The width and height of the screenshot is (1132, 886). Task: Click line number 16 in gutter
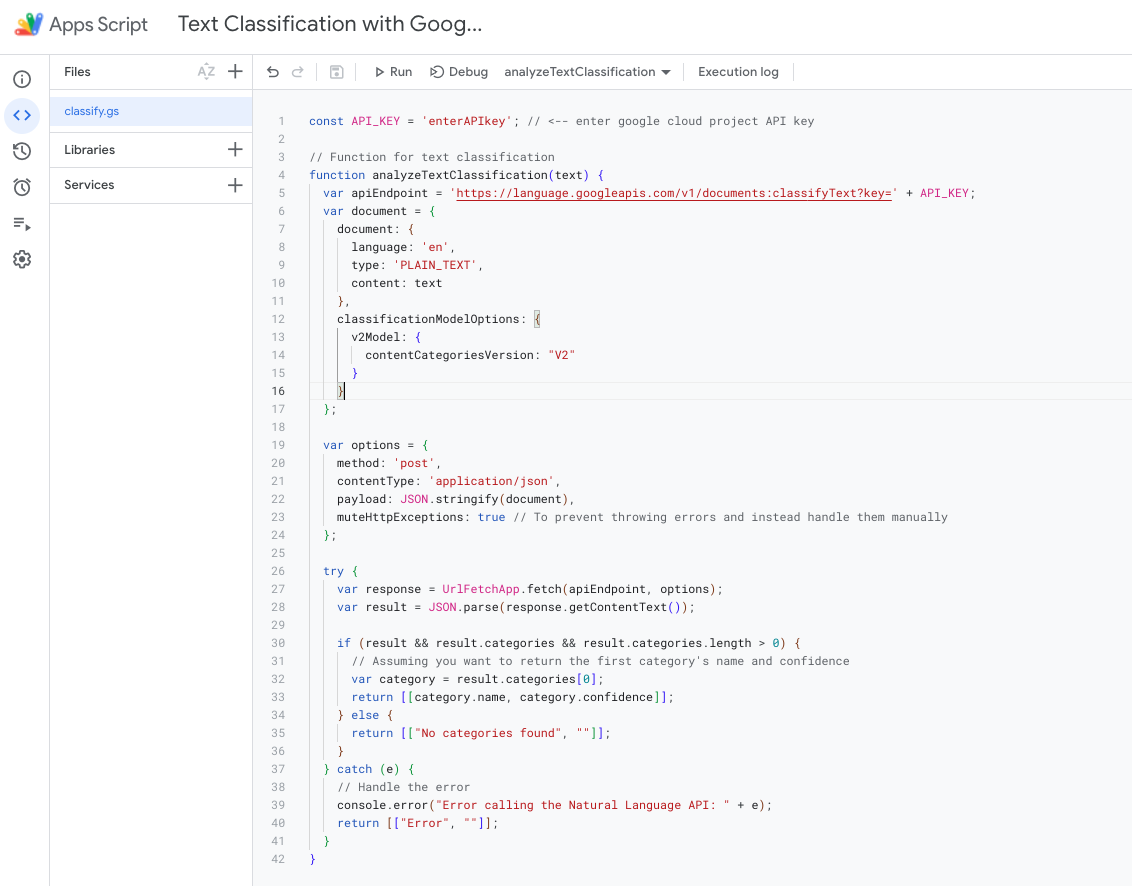(x=279, y=391)
